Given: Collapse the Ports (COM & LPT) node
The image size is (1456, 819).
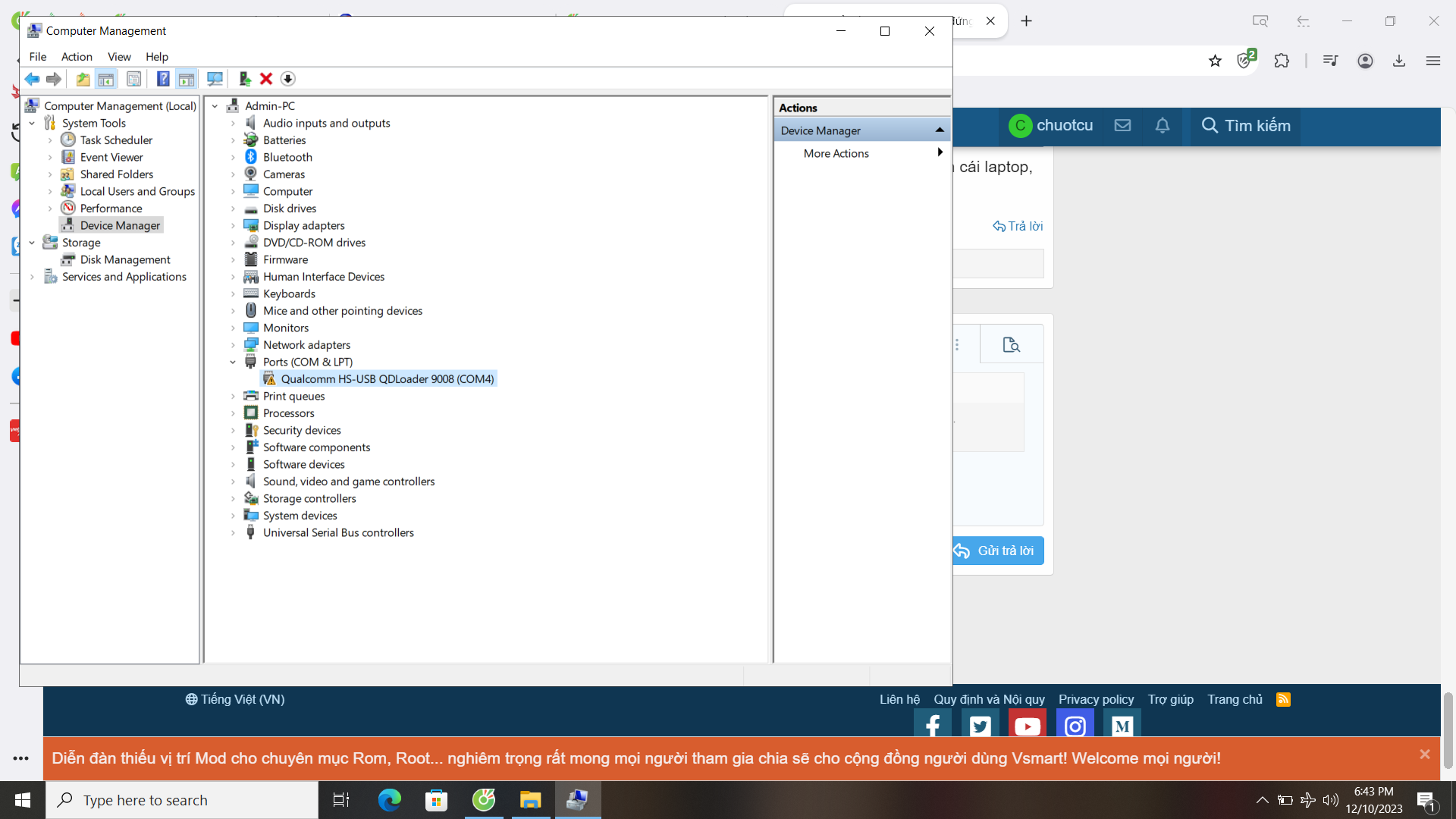Looking at the screenshot, I should click(233, 362).
